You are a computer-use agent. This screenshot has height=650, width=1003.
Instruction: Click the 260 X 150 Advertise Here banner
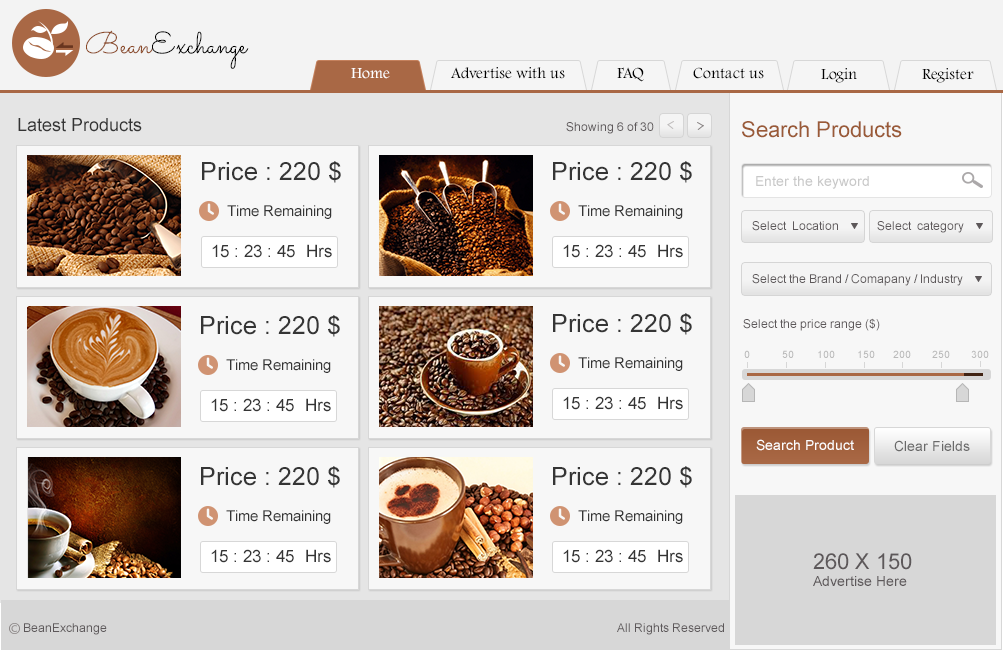tap(865, 569)
